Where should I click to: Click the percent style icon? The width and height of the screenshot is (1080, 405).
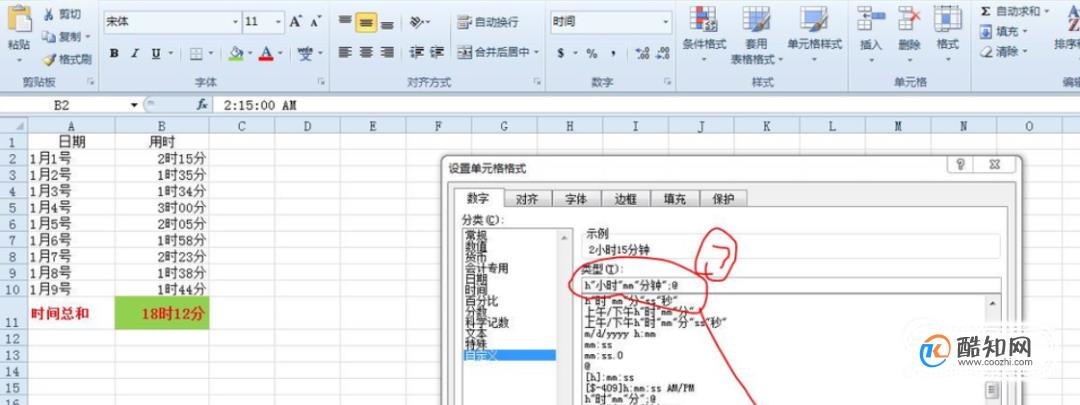(592, 53)
